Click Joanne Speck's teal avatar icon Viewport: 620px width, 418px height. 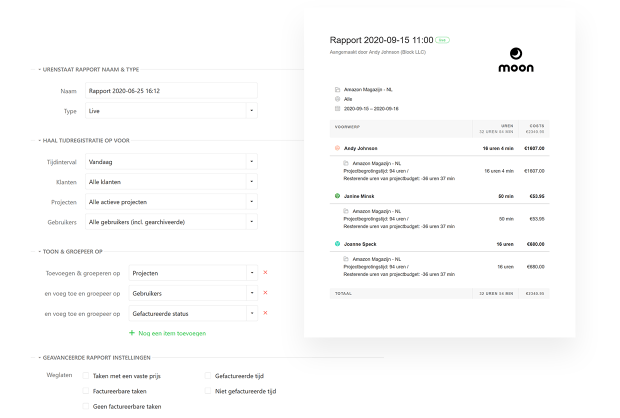(x=337, y=243)
